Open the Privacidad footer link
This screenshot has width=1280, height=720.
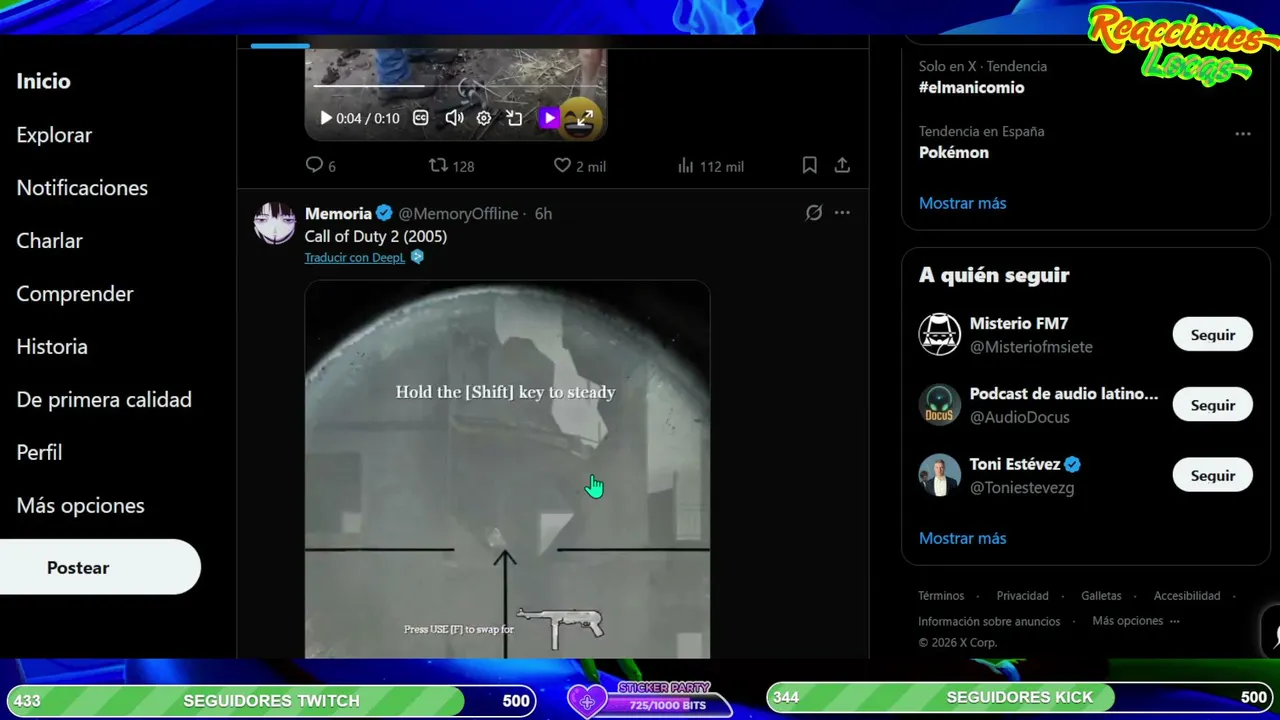(1022, 596)
